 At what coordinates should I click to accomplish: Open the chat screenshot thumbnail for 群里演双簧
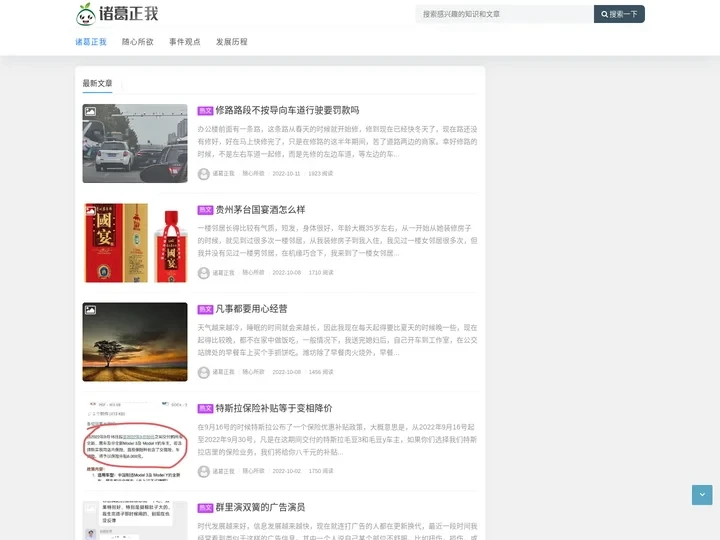coord(135,520)
